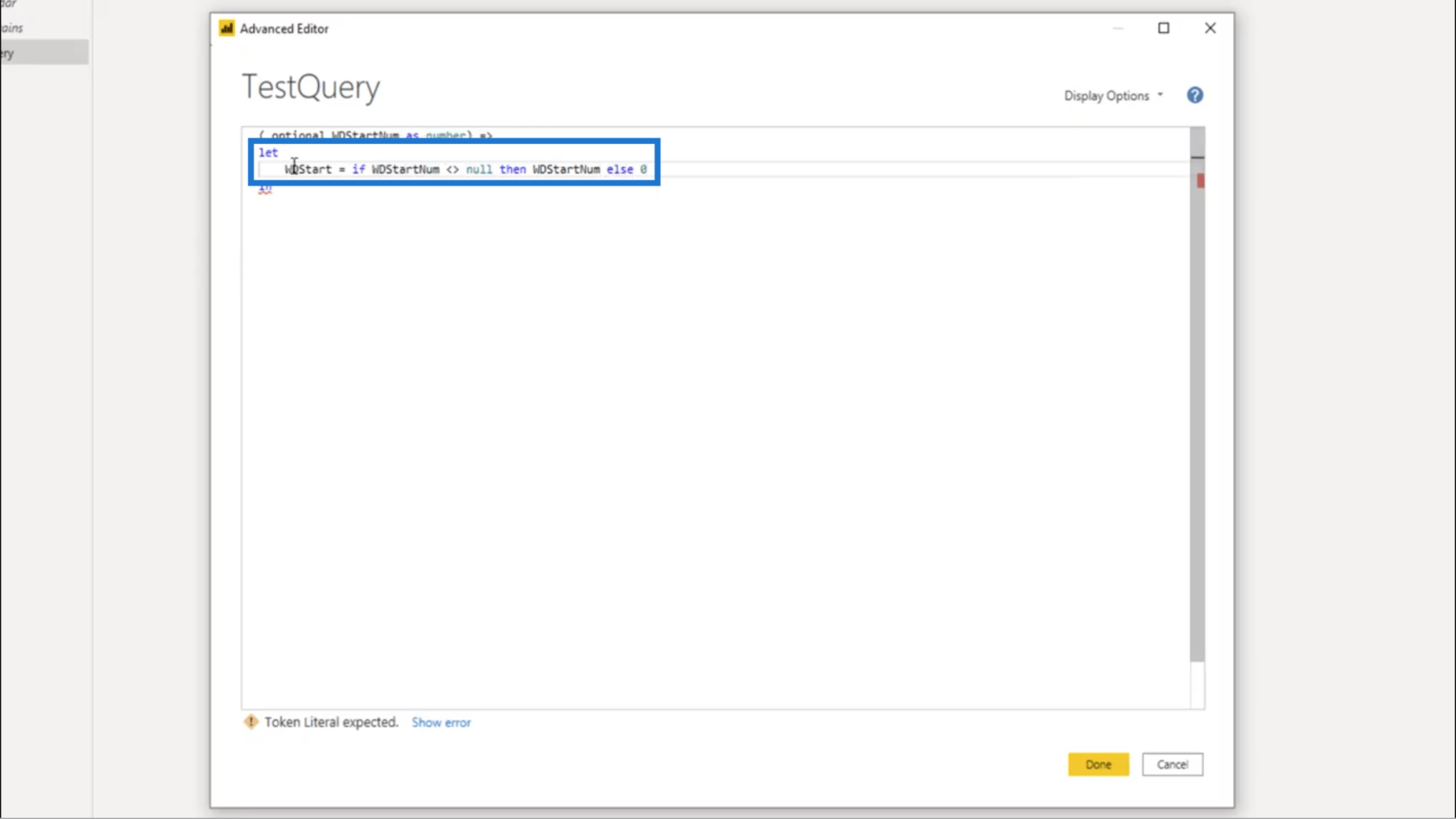Click the Done button
The height and width of the screenshot is (819, 1456).
coord(1098,764)
